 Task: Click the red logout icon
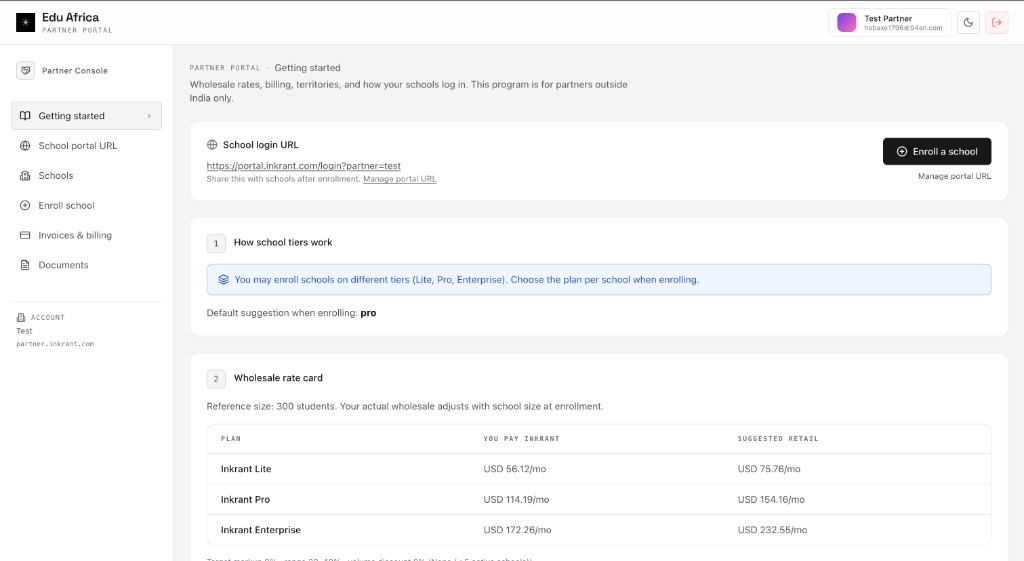997,22
